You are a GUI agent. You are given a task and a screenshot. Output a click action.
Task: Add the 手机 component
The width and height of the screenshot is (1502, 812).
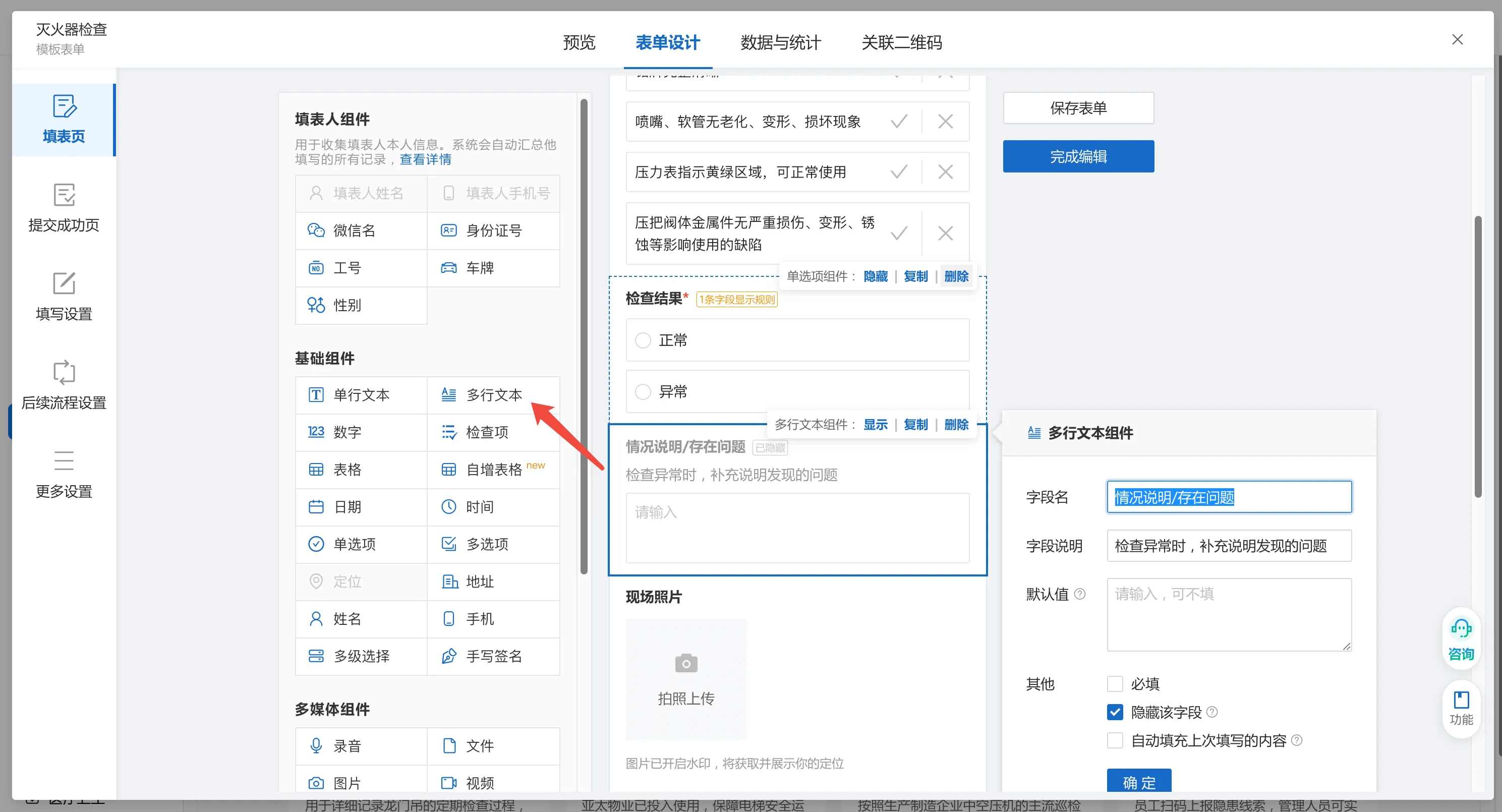[493, 618]
